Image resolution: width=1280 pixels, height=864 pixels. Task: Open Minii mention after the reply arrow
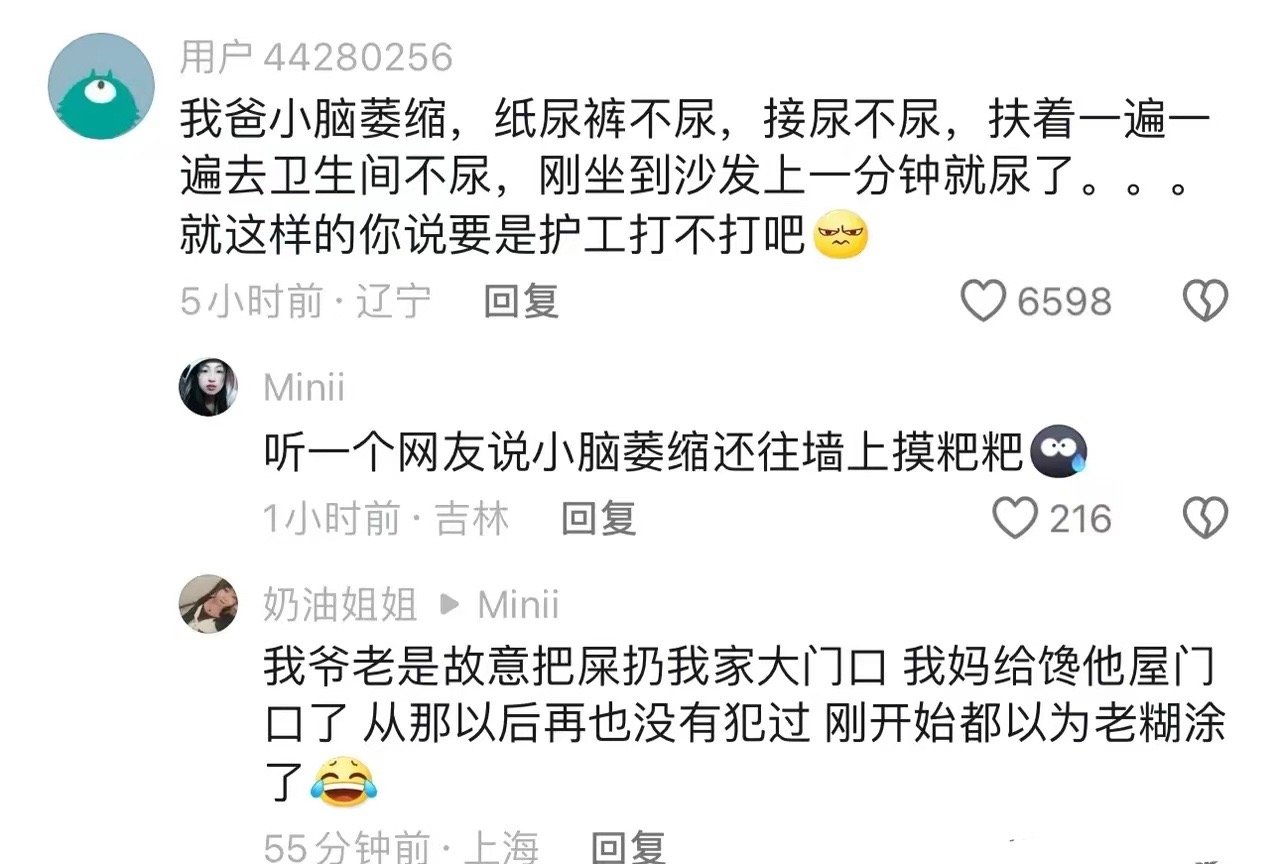point(518,604)
